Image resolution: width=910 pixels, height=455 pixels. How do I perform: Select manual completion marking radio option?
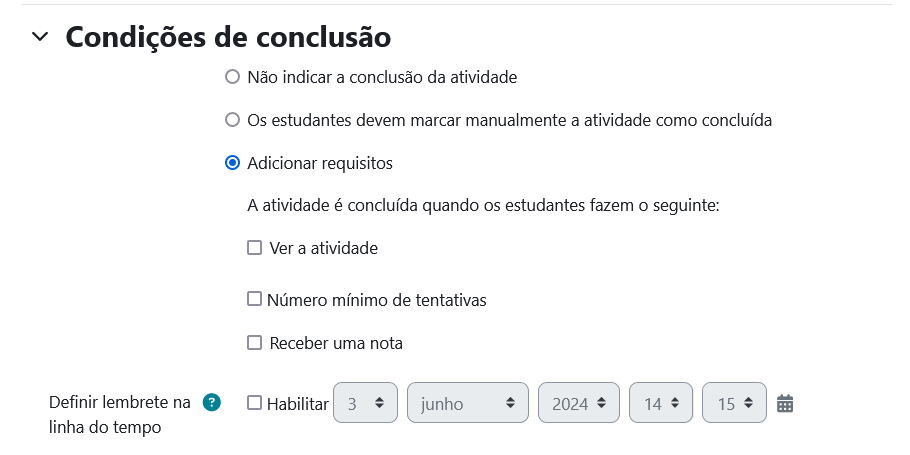233,120
